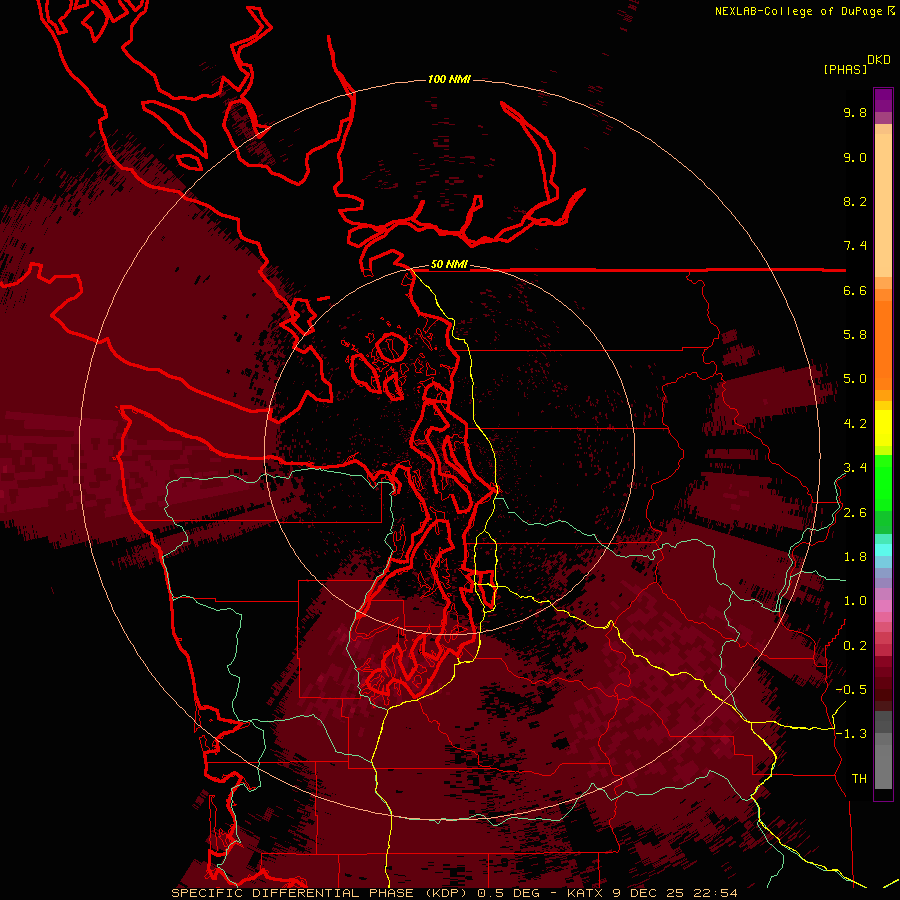Pick the cyan color bar segment

(883, 550)
